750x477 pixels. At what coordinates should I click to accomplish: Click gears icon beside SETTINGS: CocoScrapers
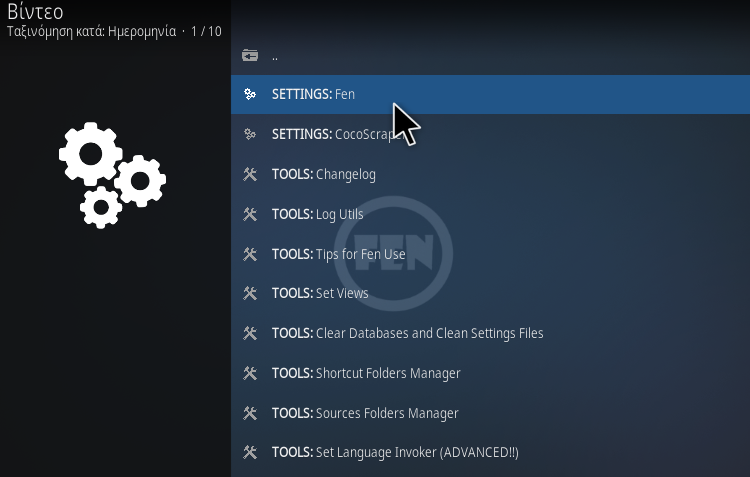(250, 134)
